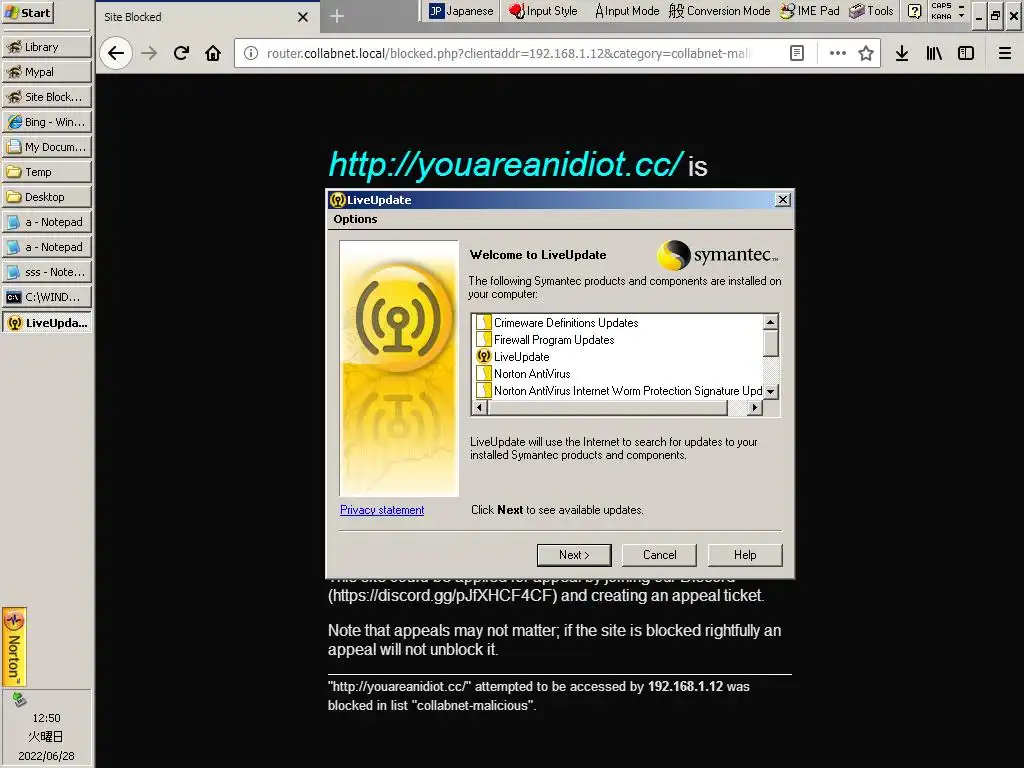Click the vertical scrollbar thumb in product list
Viewport: 1024px width, 768px height.
771,344
